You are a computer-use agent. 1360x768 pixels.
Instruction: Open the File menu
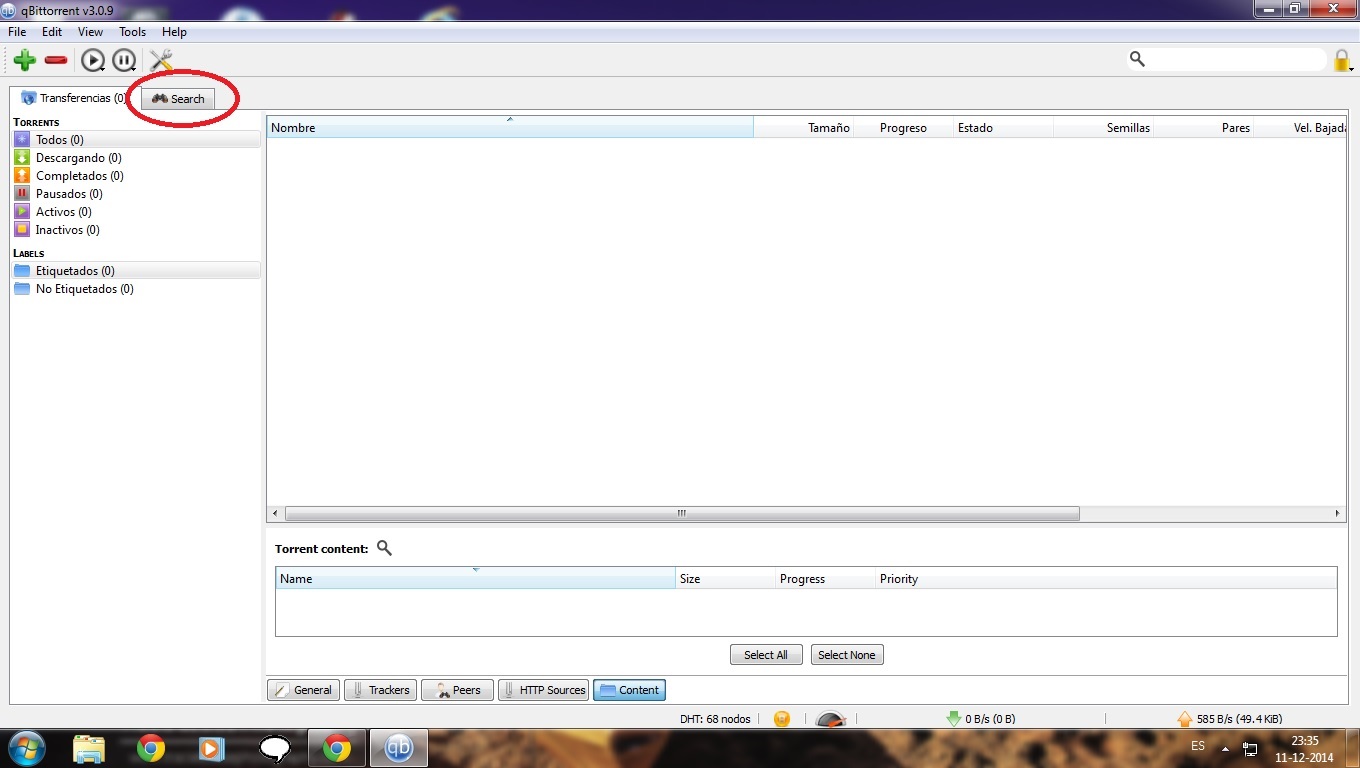17,32
